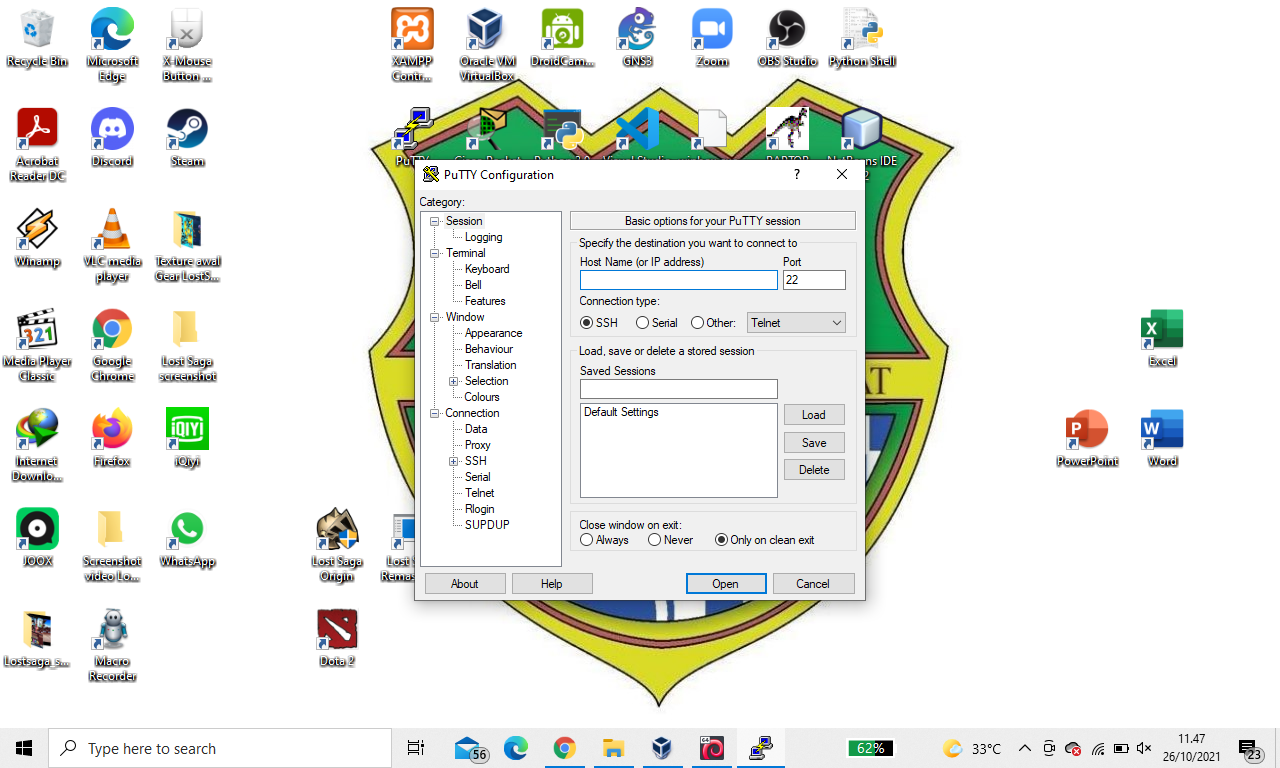Image resolution: width=1280 pixels, height=768 pixels.
Task: Select the Excel desktop icon
Action: (x=1162, y=338)
